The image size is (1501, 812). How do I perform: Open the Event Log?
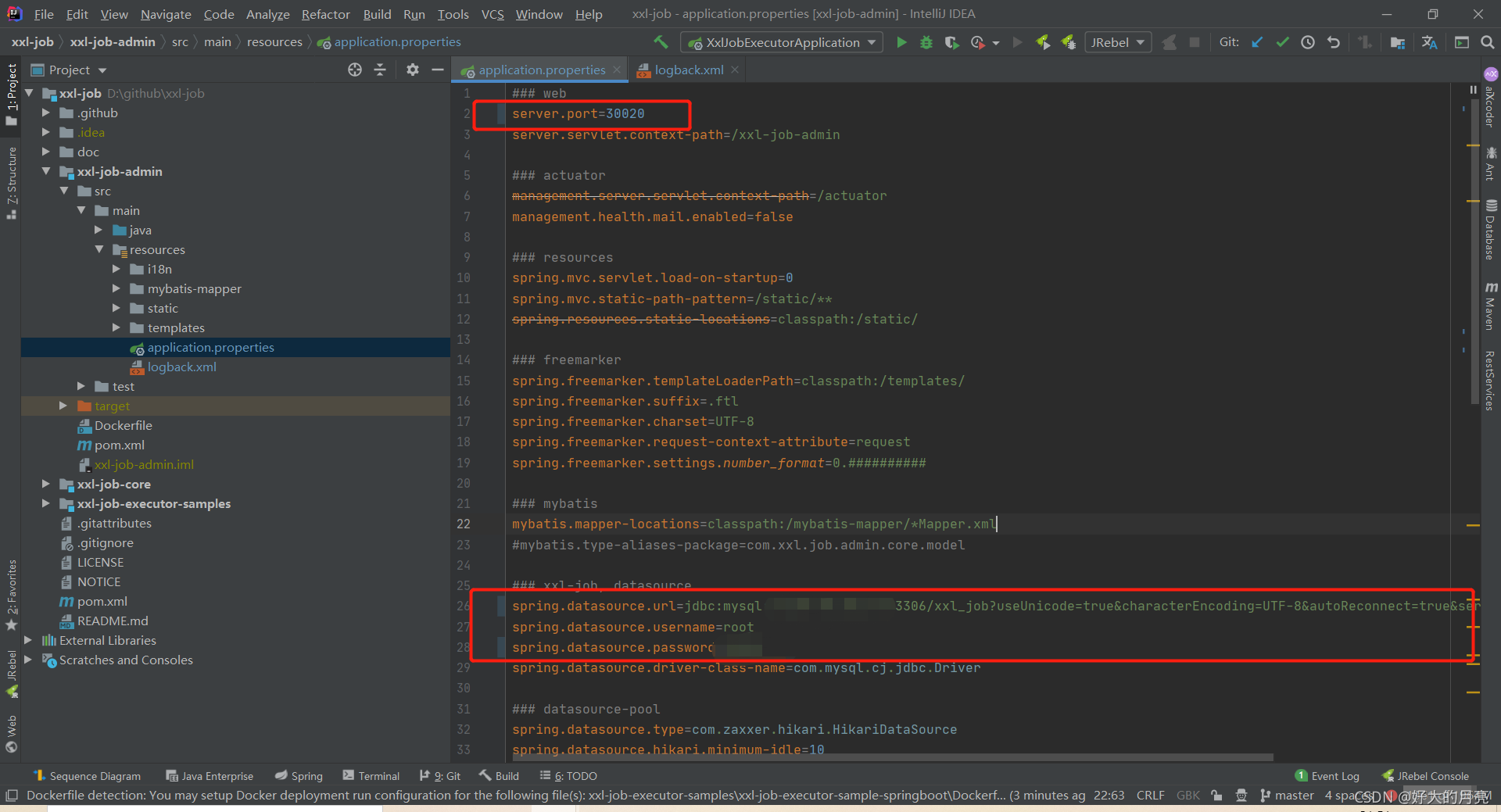(x=1327, y=776)
